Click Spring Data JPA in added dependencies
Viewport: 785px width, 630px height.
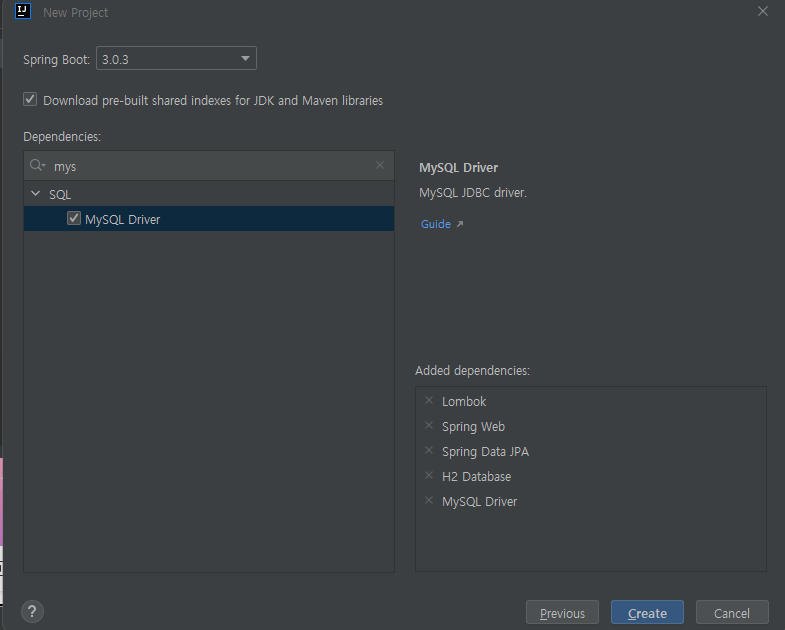pyautogui.click(x=485, y=452)
